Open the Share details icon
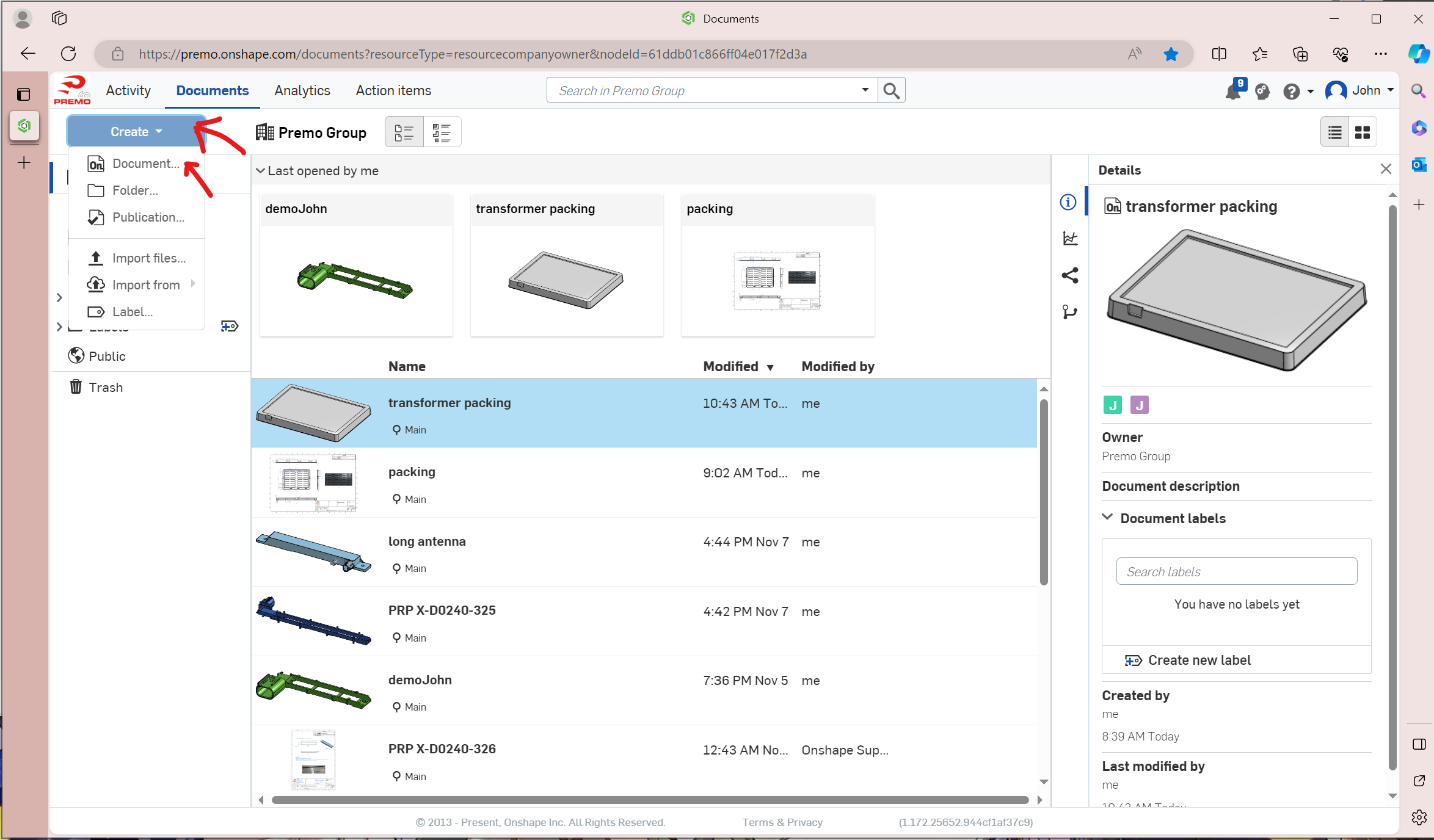Viewport: 1434px width, 840px height. [x=1069, y=275]
